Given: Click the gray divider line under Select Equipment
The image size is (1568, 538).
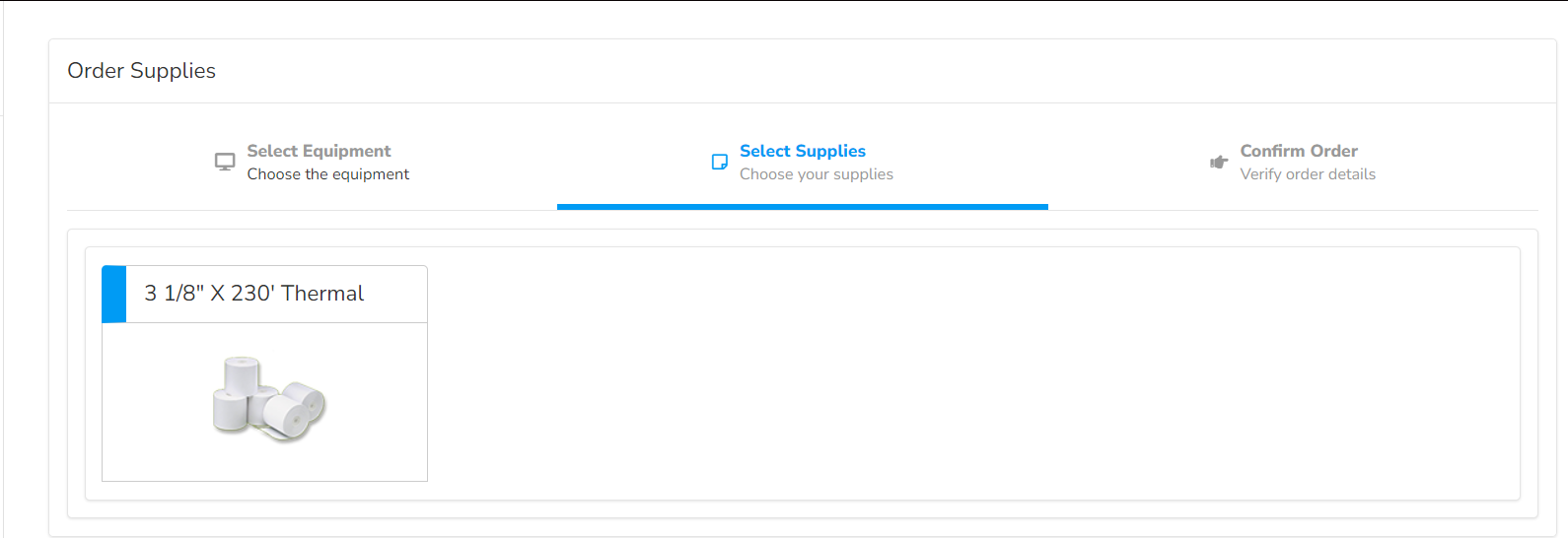Looking at the screenshot, I should pyautogui.click(x=312, y=210).
